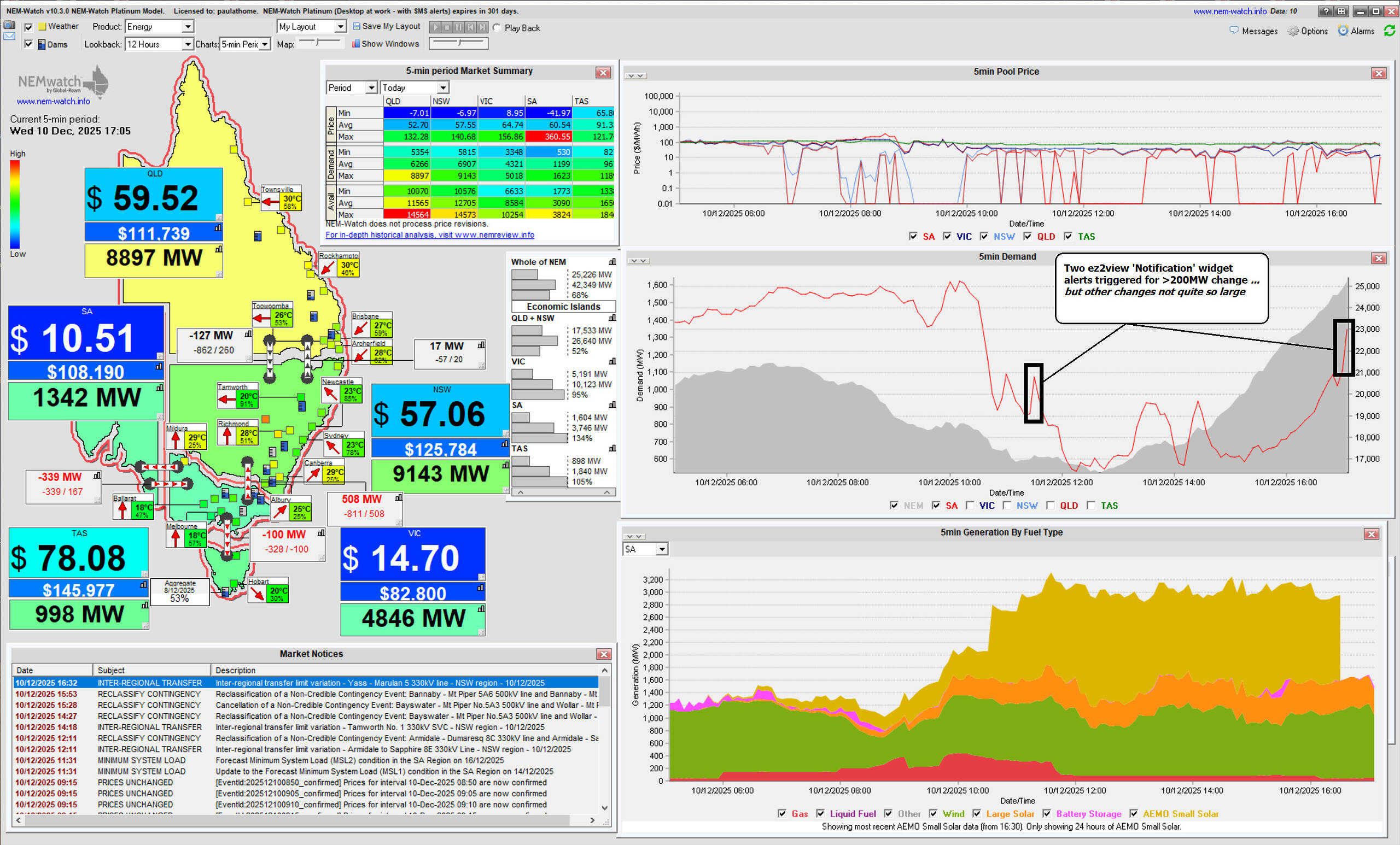Screen dimensions: 1400x845
Task: Click the Messages speech bubble icon
Action: [1234, 31]
